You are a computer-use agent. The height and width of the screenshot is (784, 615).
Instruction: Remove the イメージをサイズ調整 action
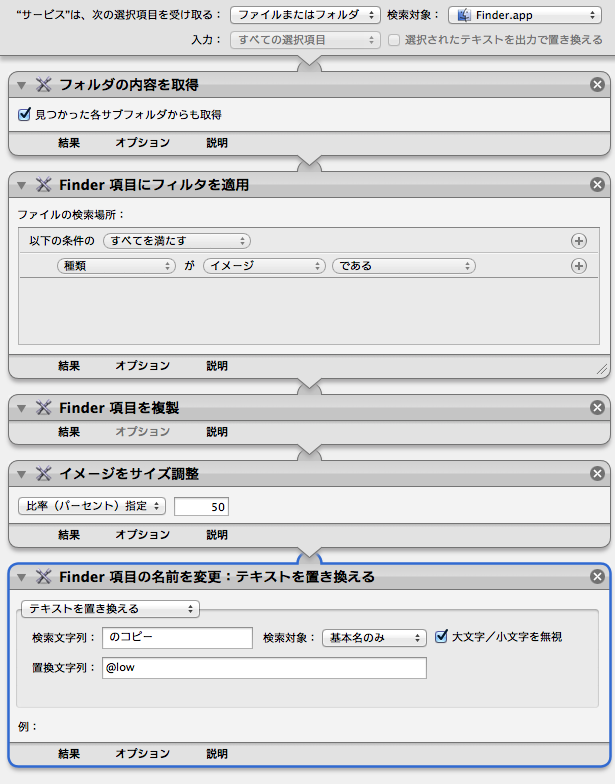click(597, 474)
